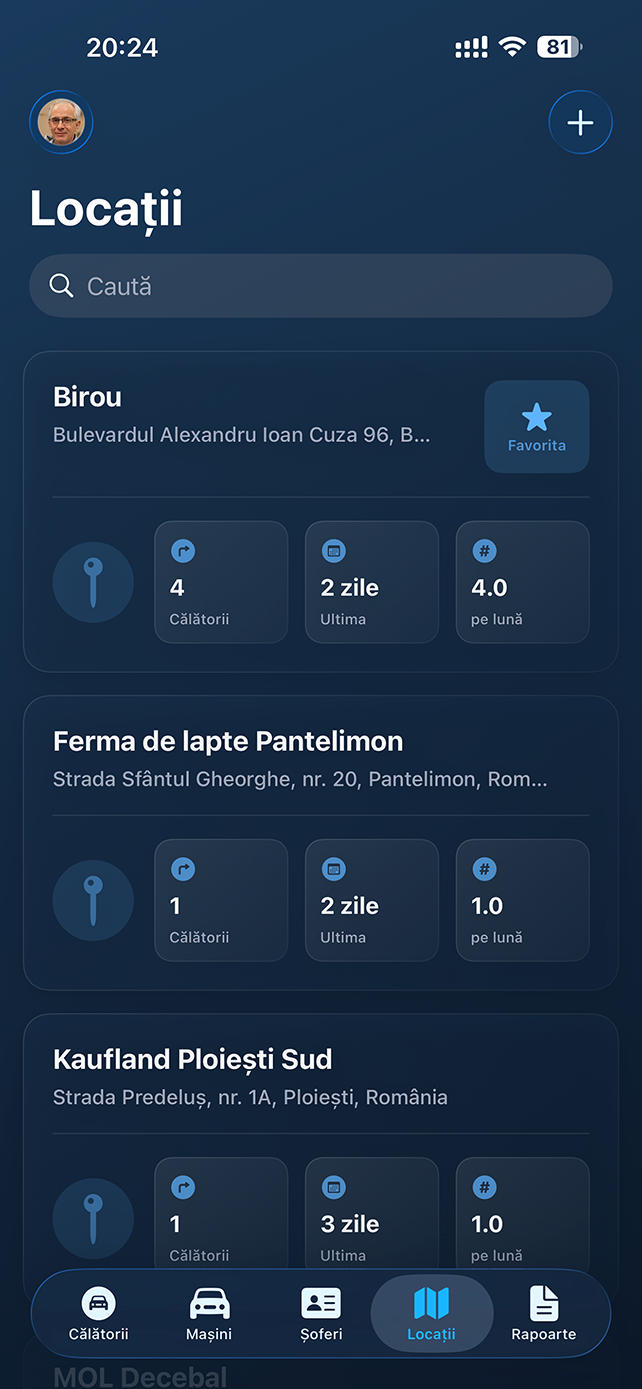Screen dimensions: 642x1389
Task: Toggle the Favorita star on Birou
Action: (536, 427)
